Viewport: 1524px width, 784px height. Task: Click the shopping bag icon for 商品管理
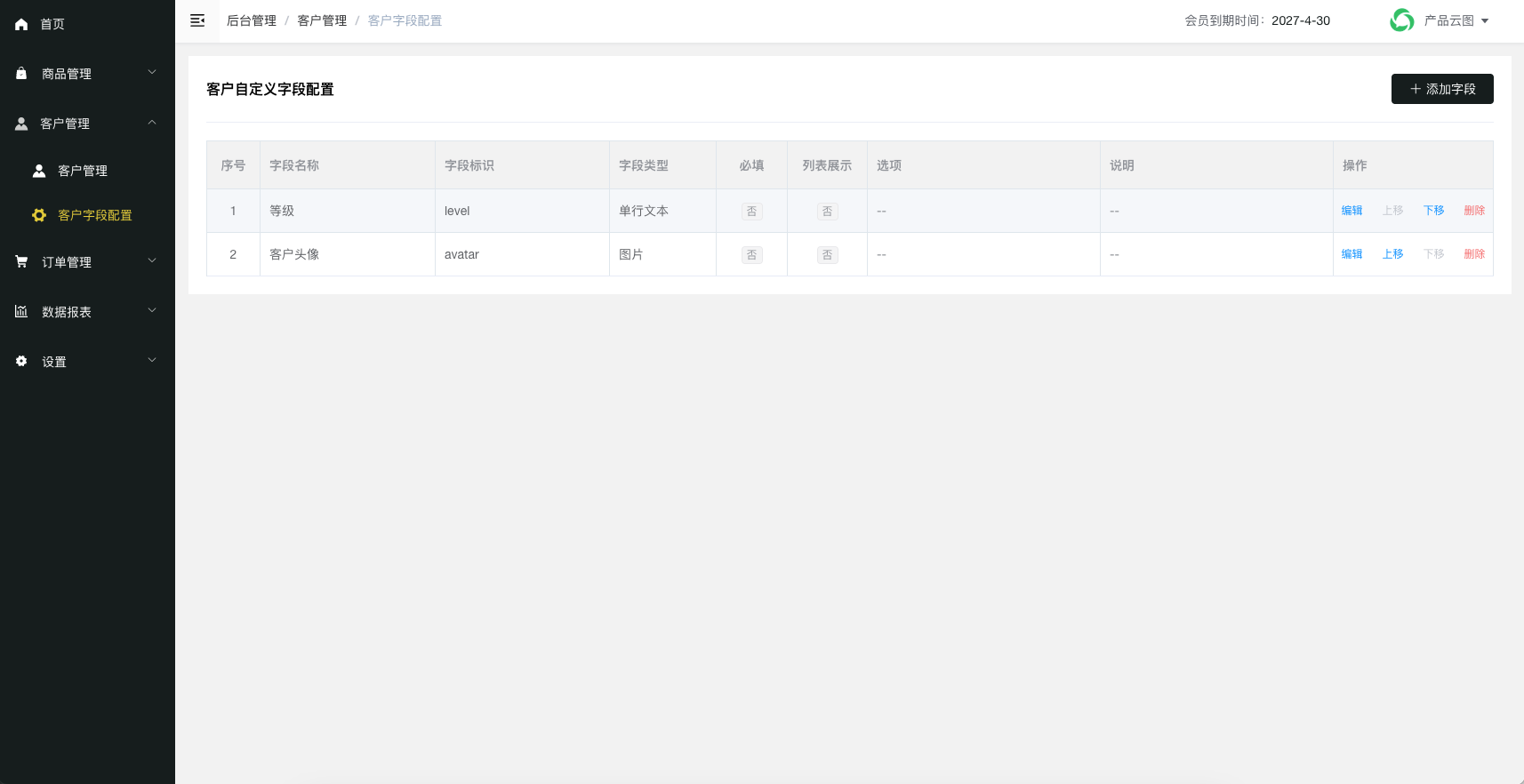click(21, 74)
